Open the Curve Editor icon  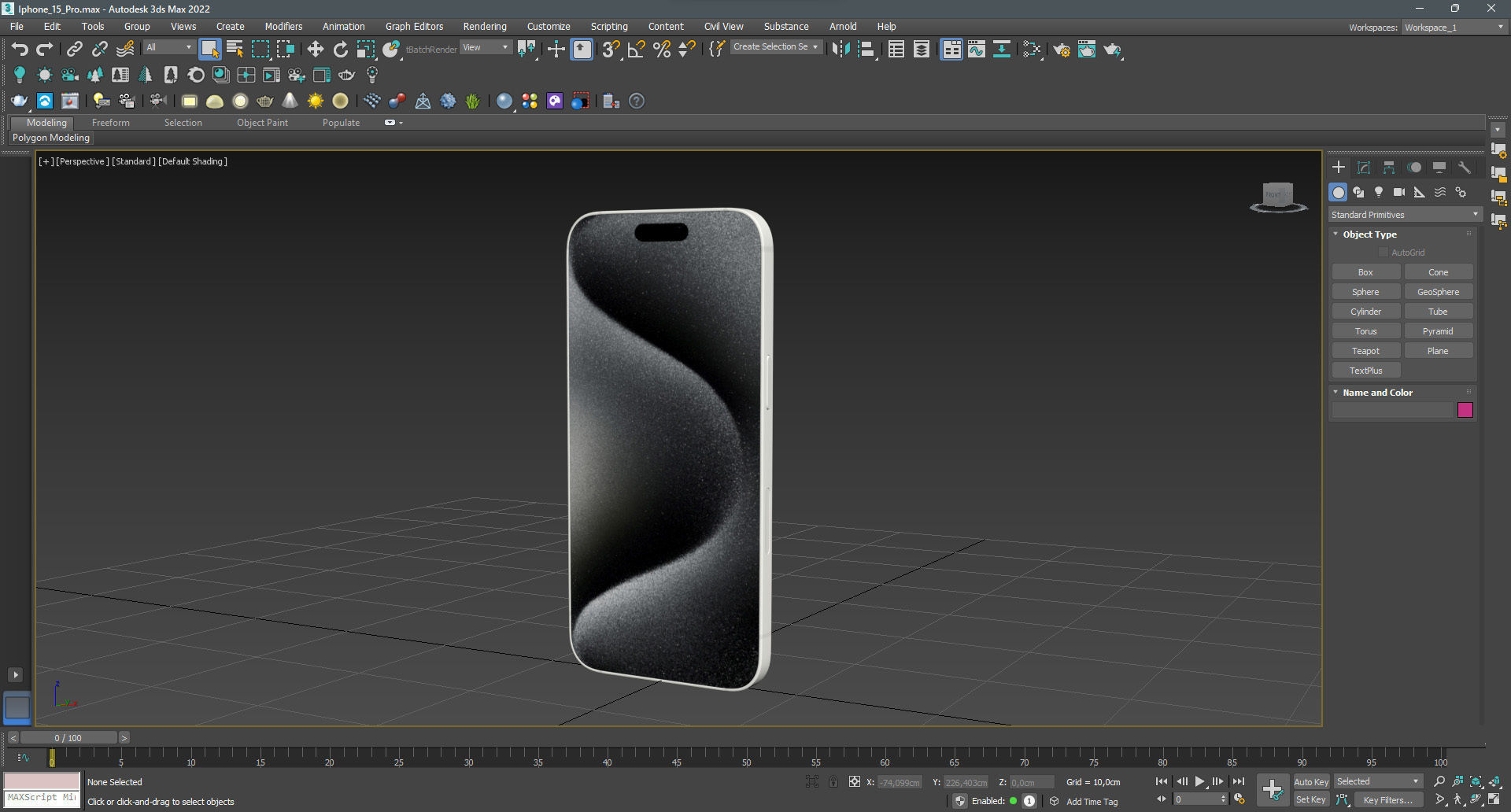pos(977,49)
